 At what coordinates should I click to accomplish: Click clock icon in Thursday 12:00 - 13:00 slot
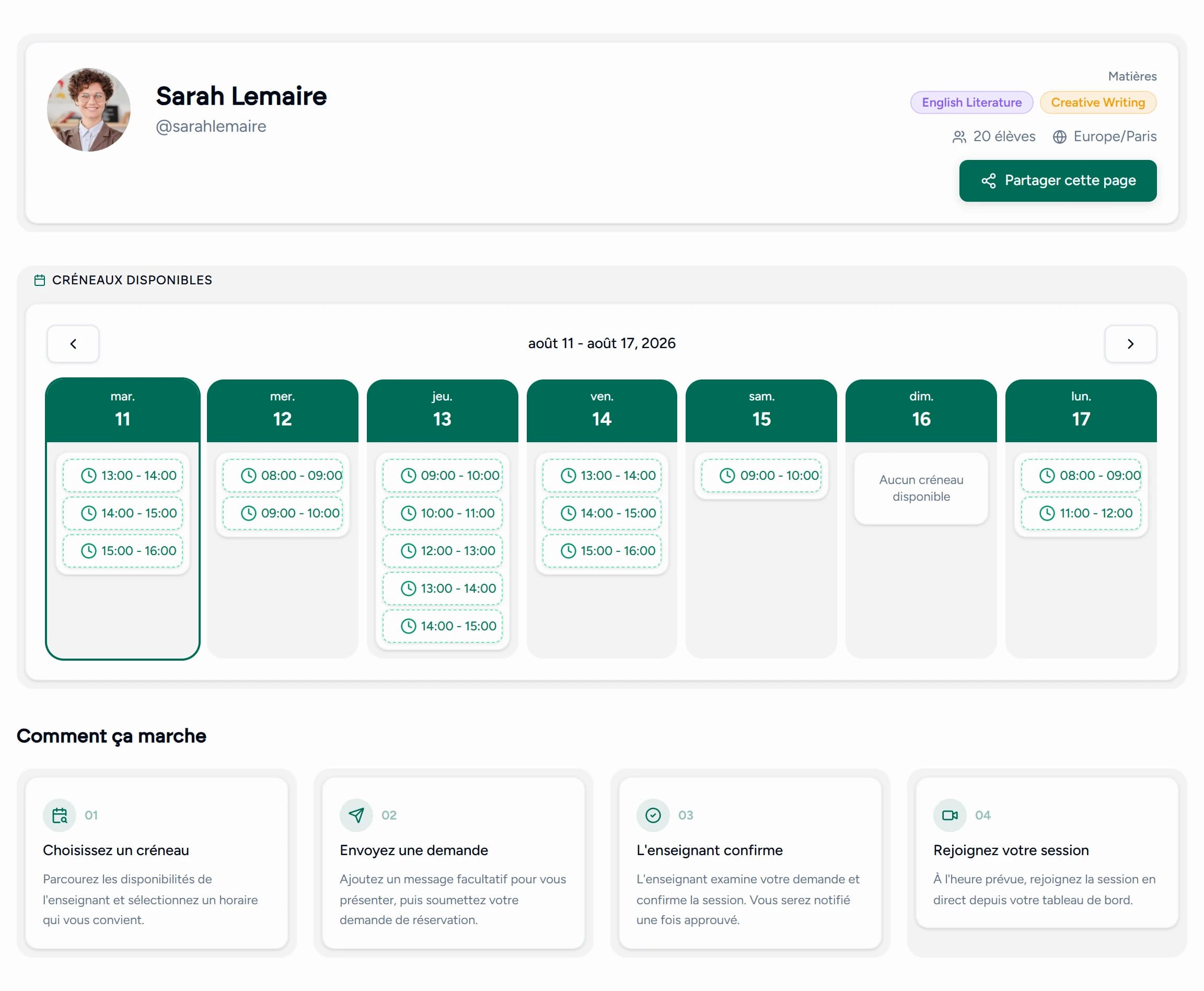408,551
